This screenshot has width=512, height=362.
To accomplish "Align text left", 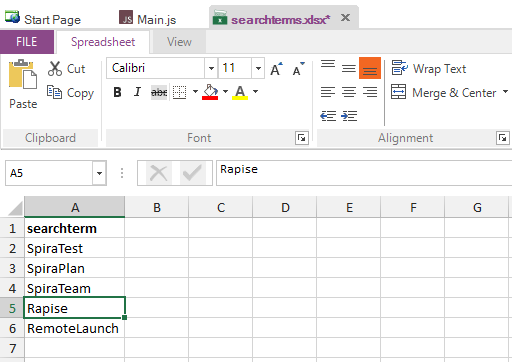I will 328,92.
